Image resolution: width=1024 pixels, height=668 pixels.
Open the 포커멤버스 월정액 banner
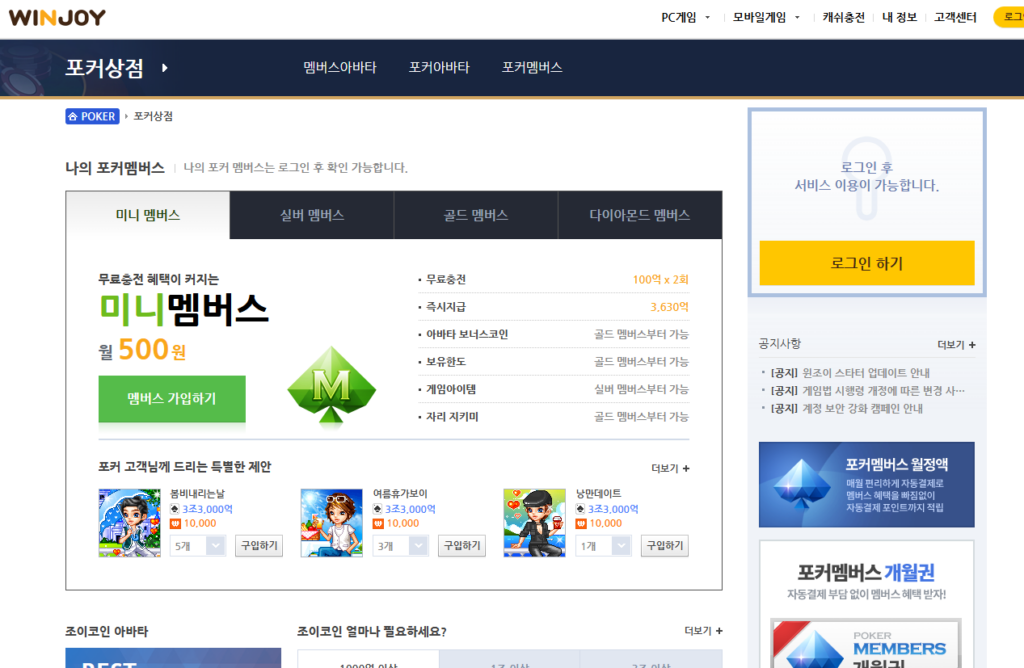[866, 485]
